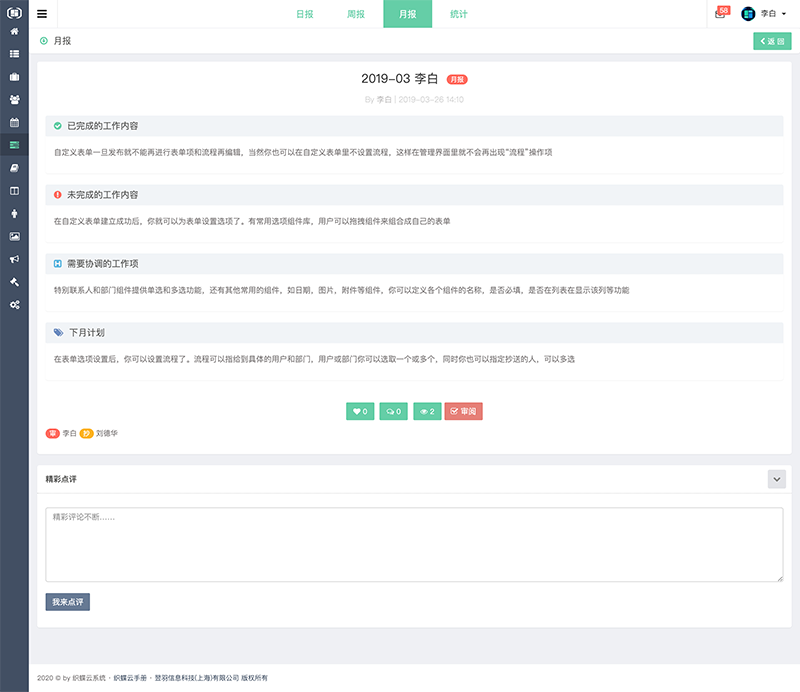This screenshot has width=800, height=692.
Task: Click the 返回 back button
Action: [772, 41]
